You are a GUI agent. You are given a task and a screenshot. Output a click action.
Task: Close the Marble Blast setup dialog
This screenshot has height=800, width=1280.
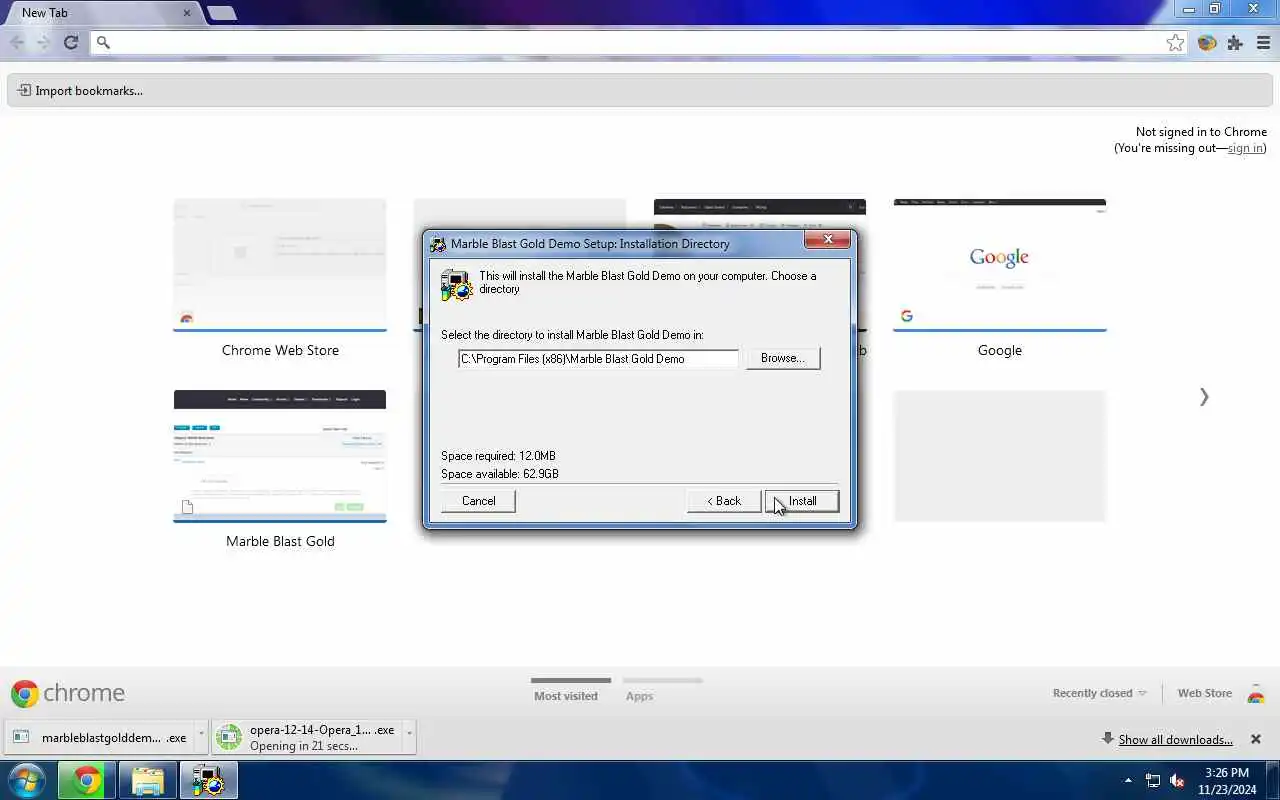828,240
